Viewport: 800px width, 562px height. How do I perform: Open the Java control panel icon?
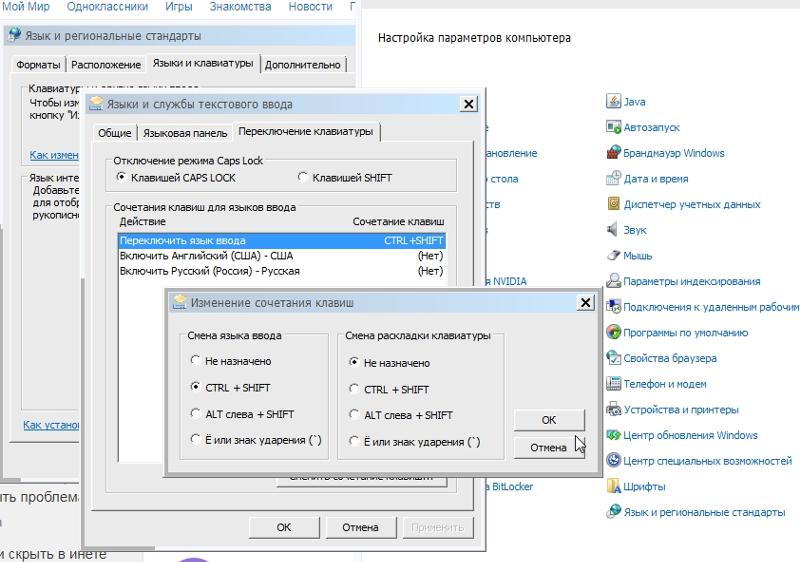(613, 101)
